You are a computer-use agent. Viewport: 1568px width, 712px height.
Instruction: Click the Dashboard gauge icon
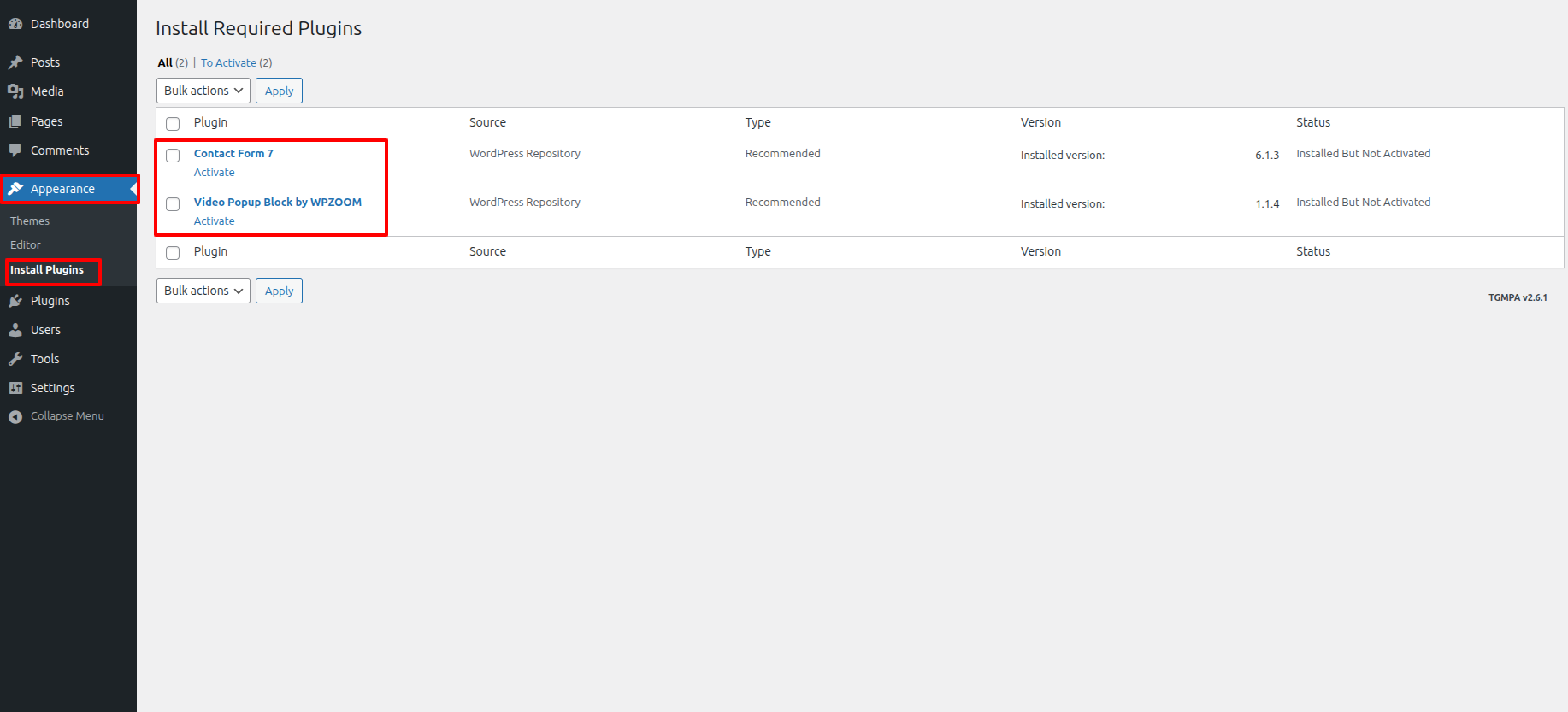coord(15,24)
